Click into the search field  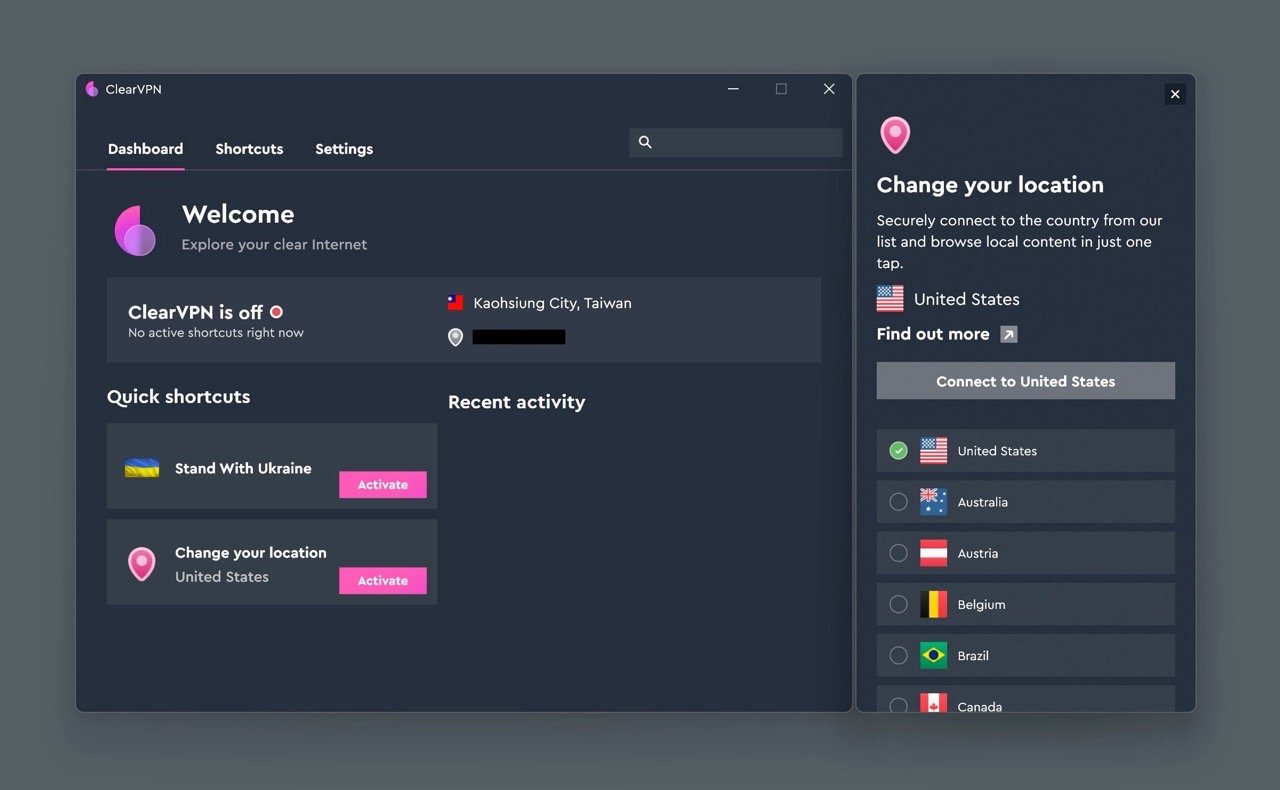click(x=736, y=142)
